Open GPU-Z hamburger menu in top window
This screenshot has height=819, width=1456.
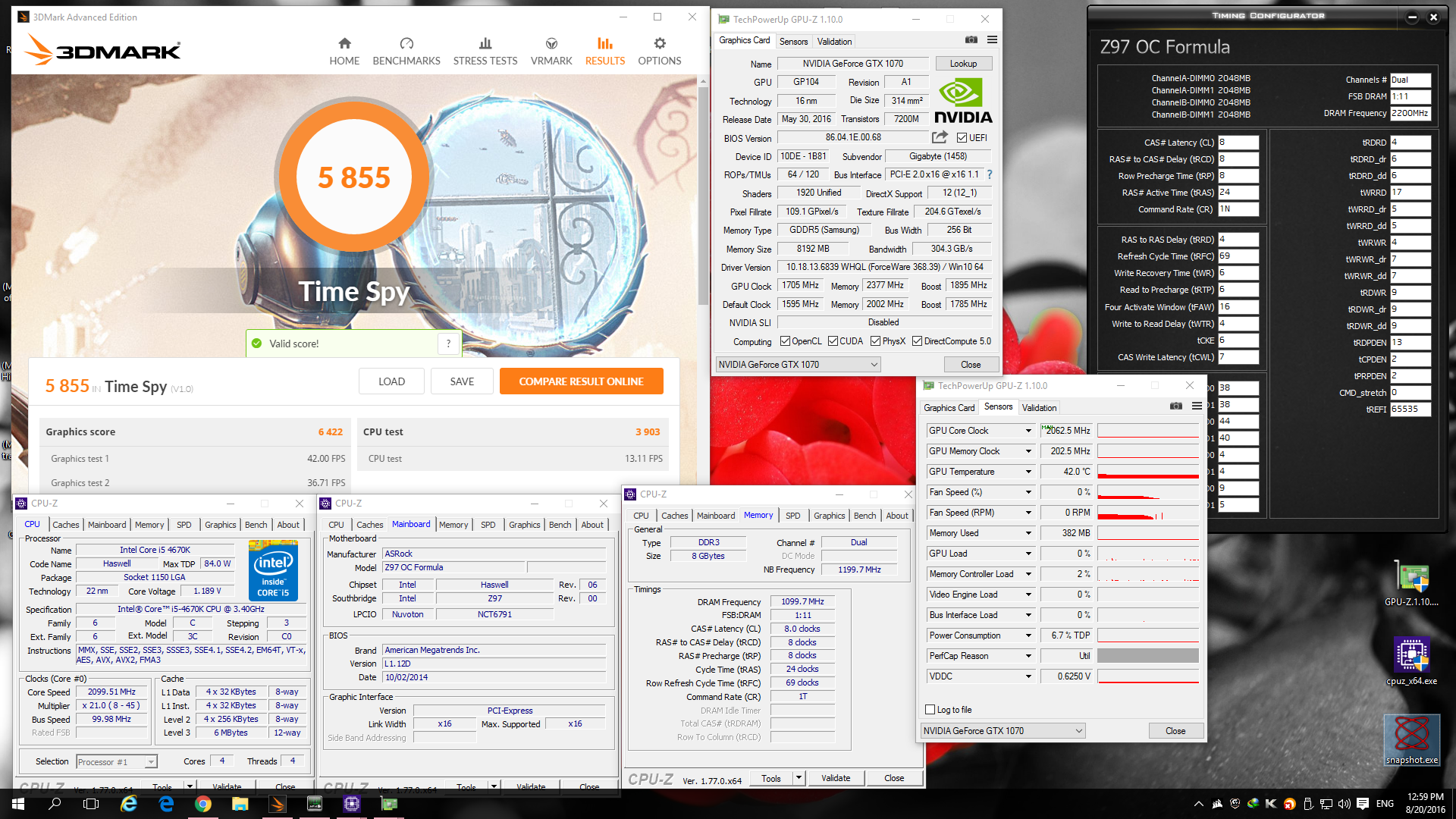[992, 40]
